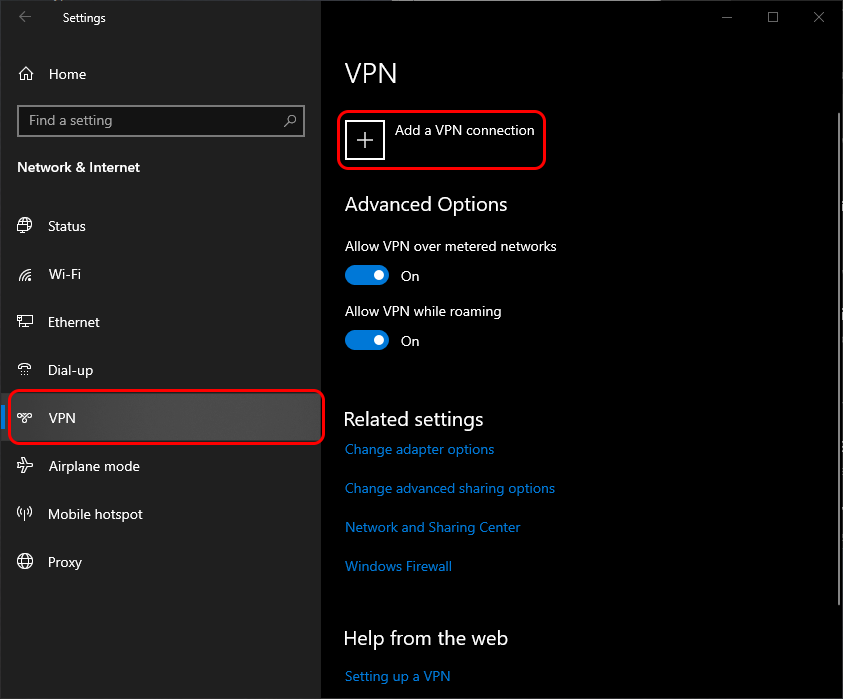This screenshot has width=843, height=699.
Task: Click the Airplane mode icon
Action: click(26, 466)
